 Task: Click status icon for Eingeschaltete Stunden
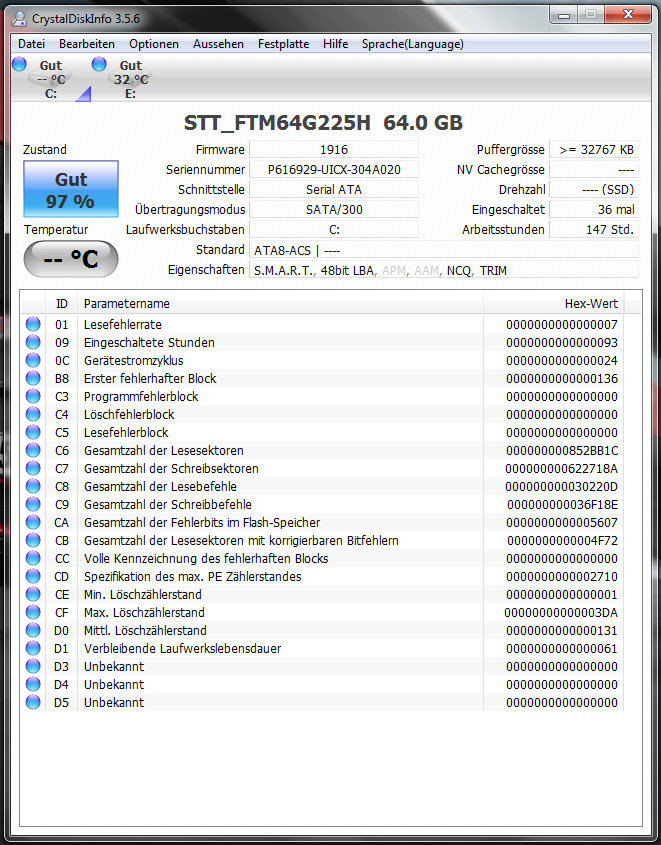click(33, 342)
